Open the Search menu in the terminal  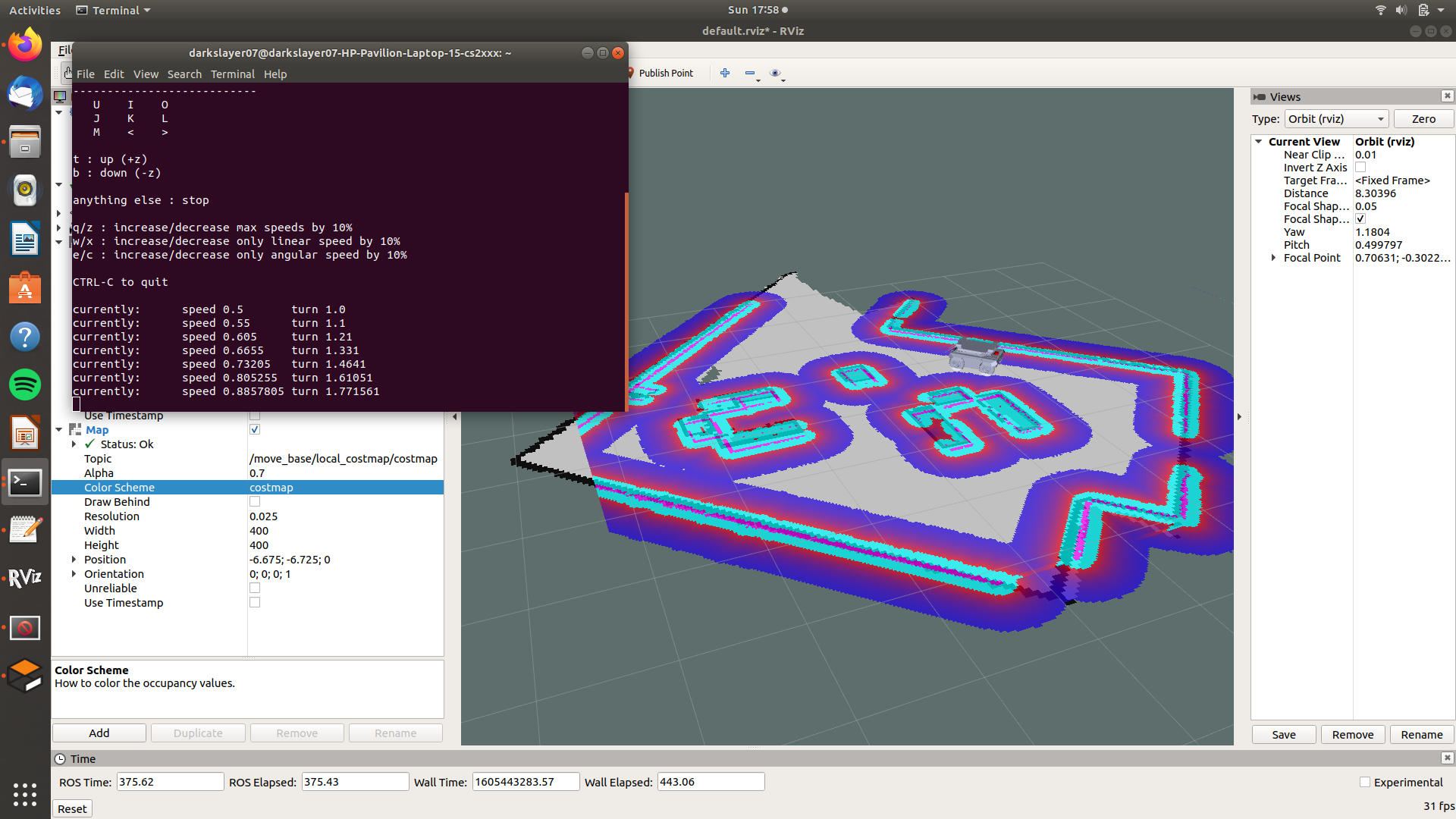pyautogui.click(x=184, y=74)
